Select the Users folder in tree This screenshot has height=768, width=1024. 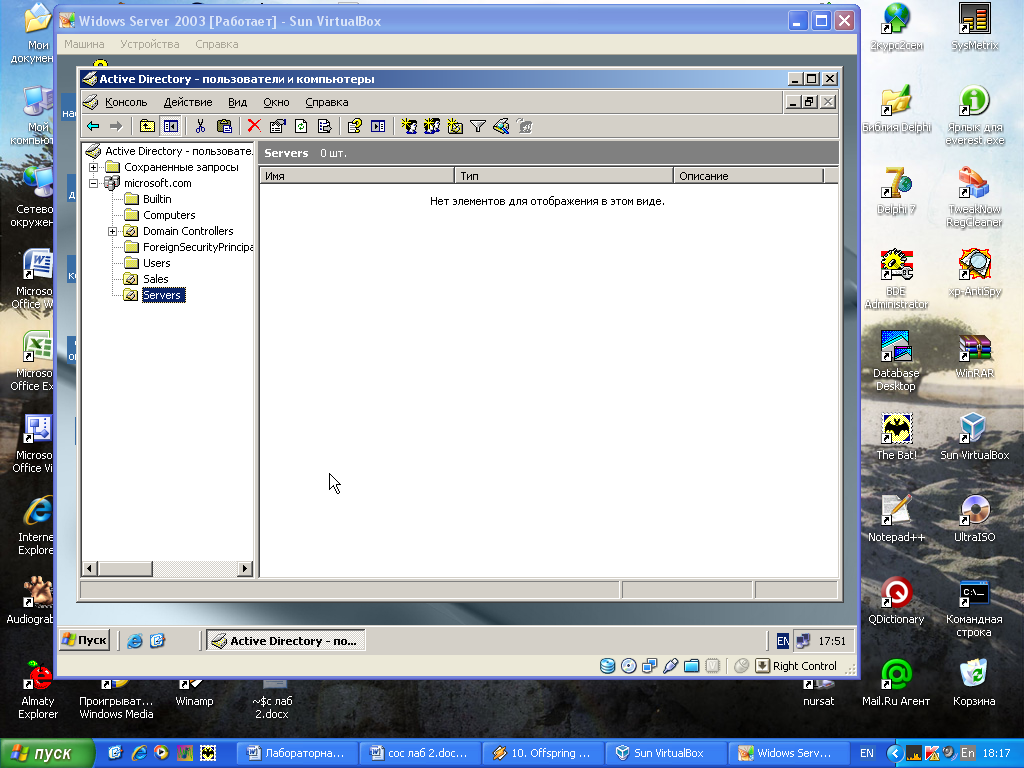(x=157, y=263)
